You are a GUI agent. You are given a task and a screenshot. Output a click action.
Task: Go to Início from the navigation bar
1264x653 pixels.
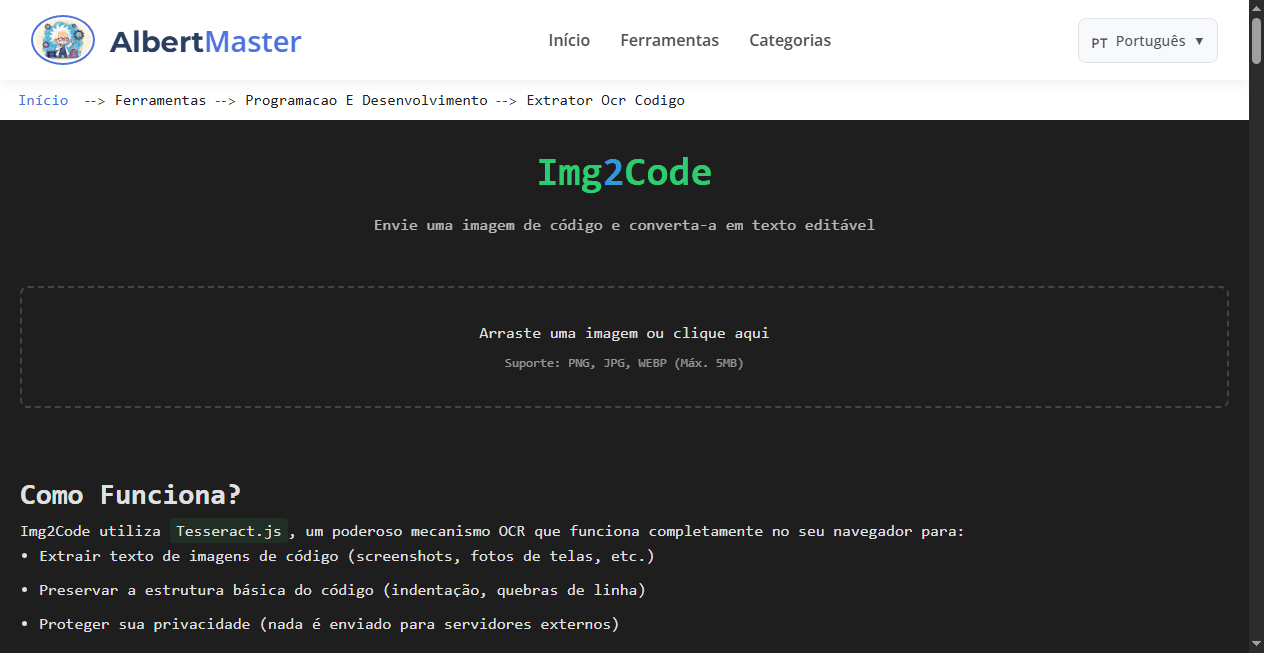point(568,40)
